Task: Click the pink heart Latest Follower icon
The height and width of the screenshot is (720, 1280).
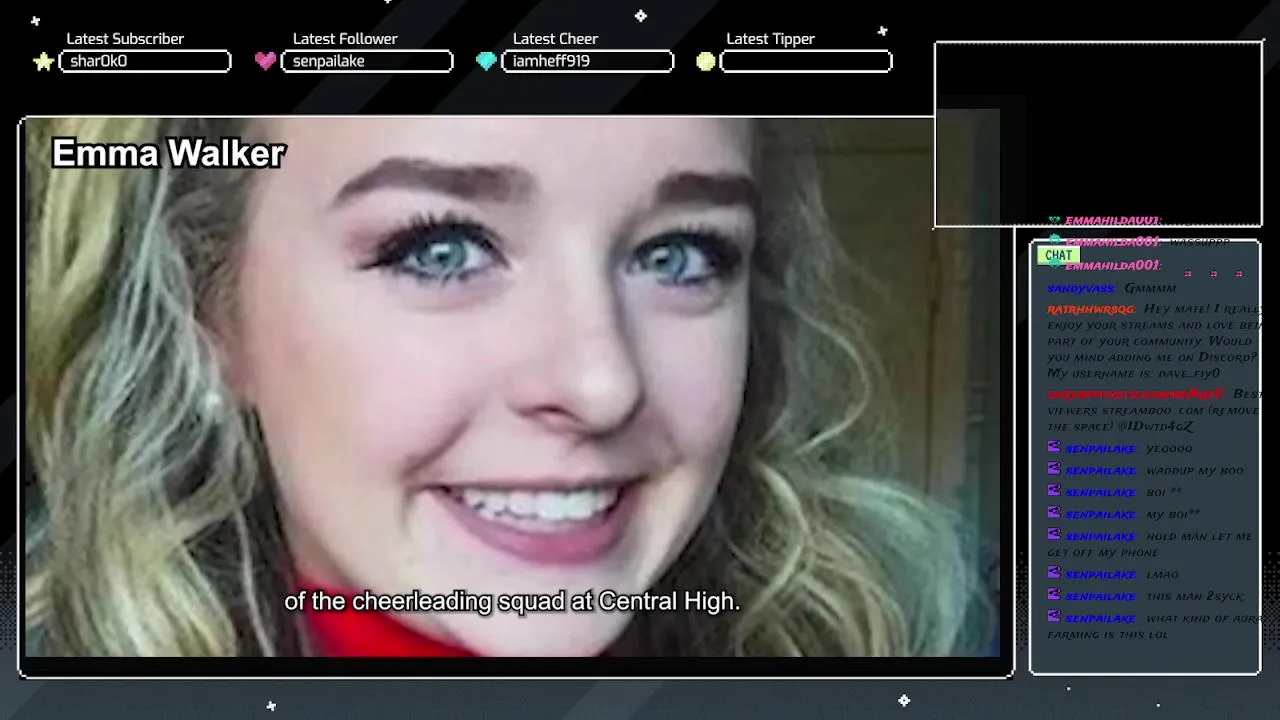Action: coord(265,61)
